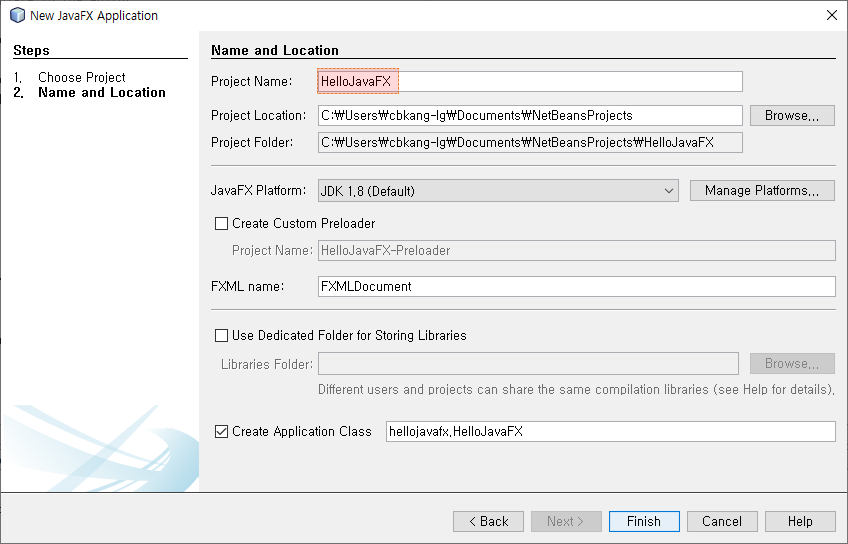Click the Libraries Folder Browse button
Image resolution: width=848 pixels, height=544 pixels.
pos(792,363)
